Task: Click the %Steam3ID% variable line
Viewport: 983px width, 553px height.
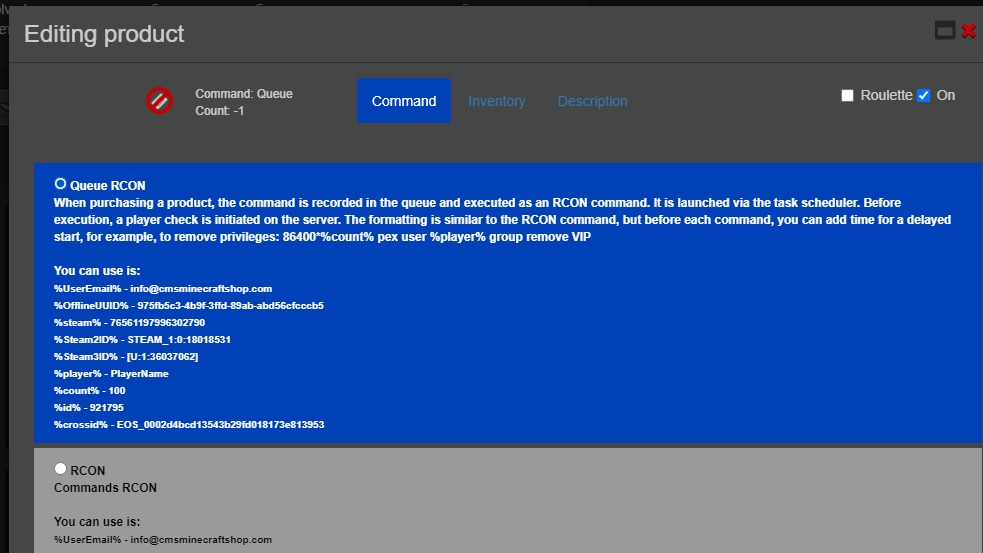Action: (125, 356)
